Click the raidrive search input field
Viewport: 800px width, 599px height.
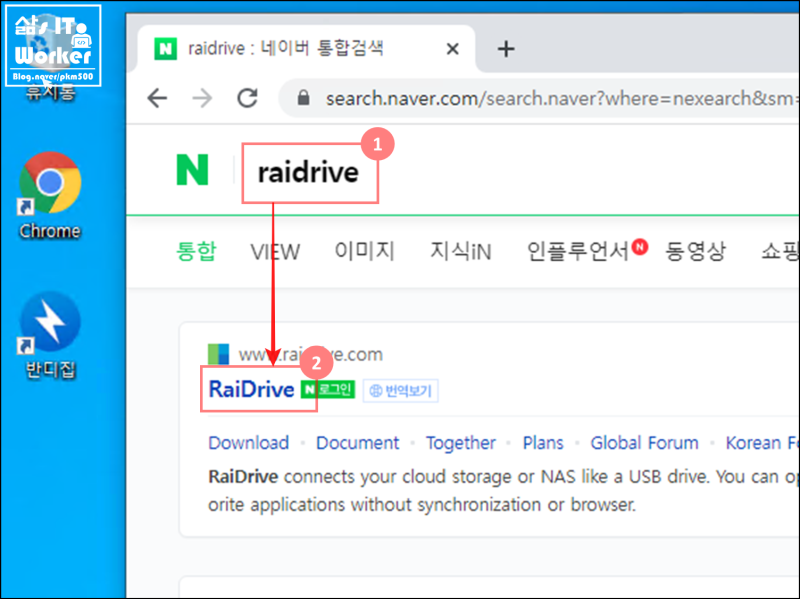pos(310,172)
